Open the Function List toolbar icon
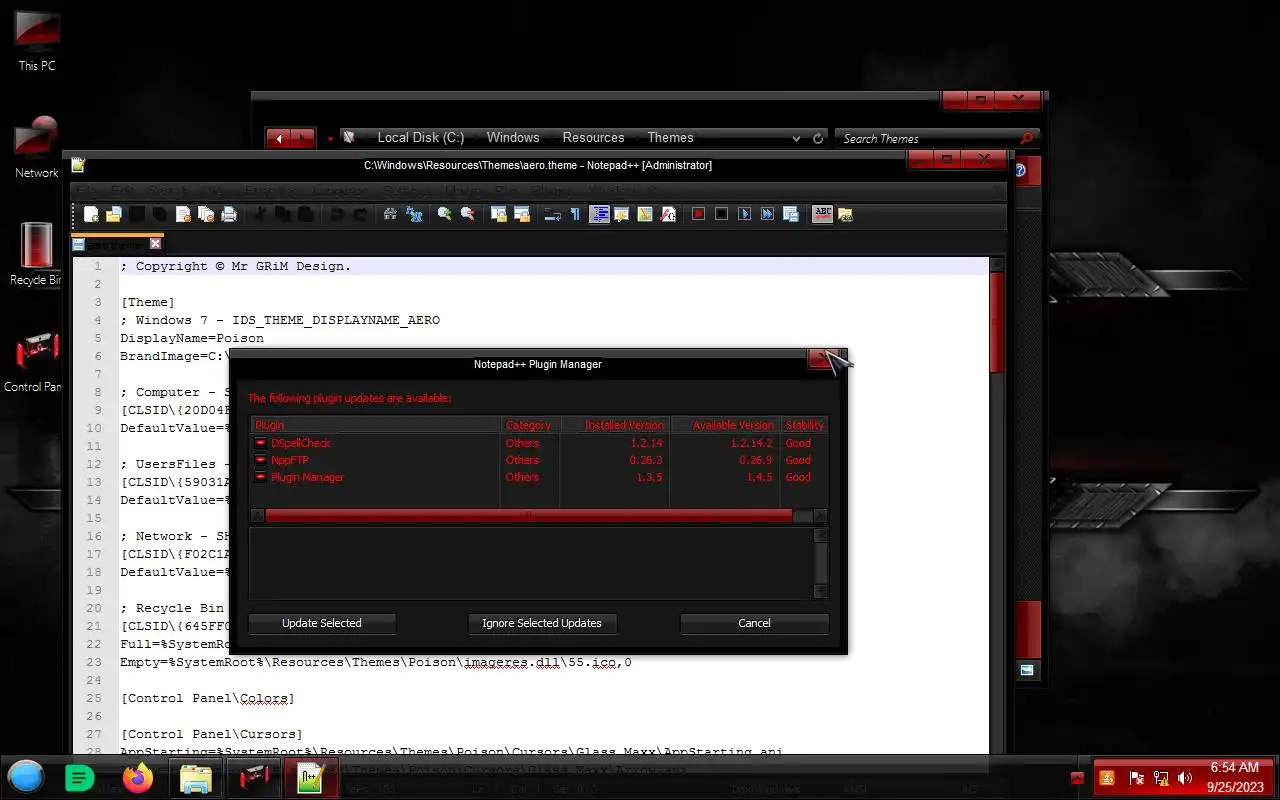Screen dimensions: 1280x800 (667, 214)
